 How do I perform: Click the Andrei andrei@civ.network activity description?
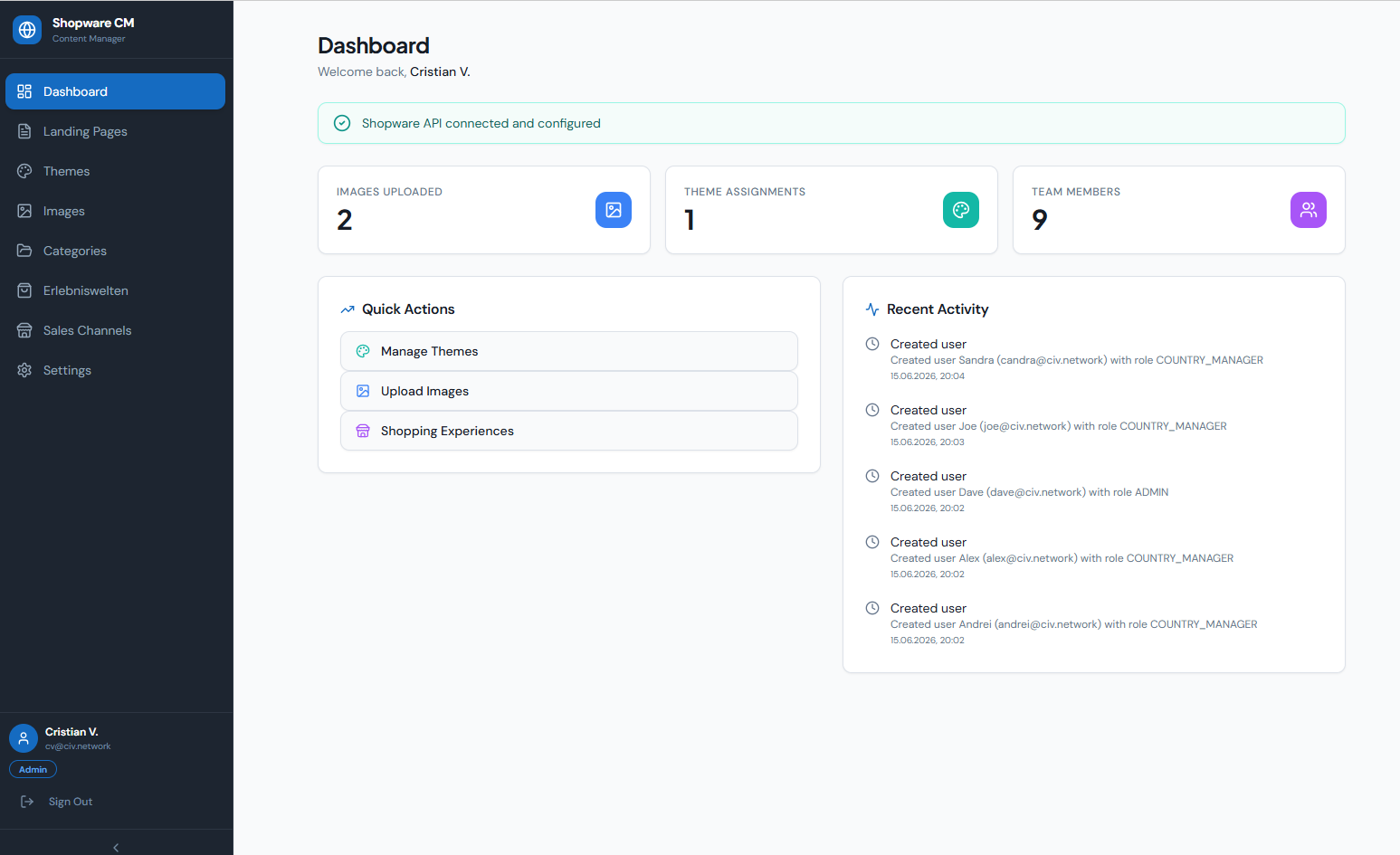[x=1074, y=624]
